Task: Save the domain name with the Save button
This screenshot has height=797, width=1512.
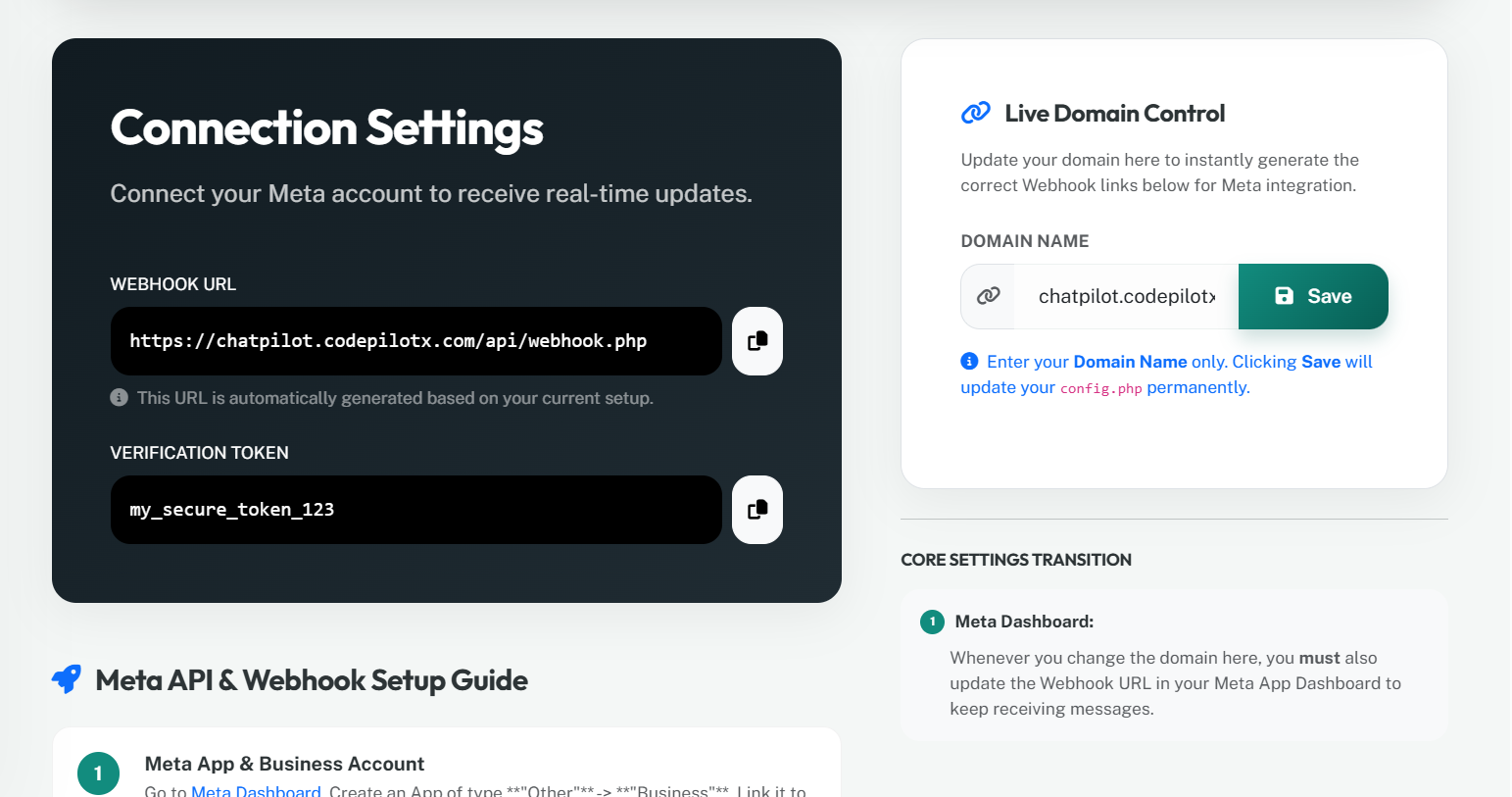Action: tap(1313, 296)
